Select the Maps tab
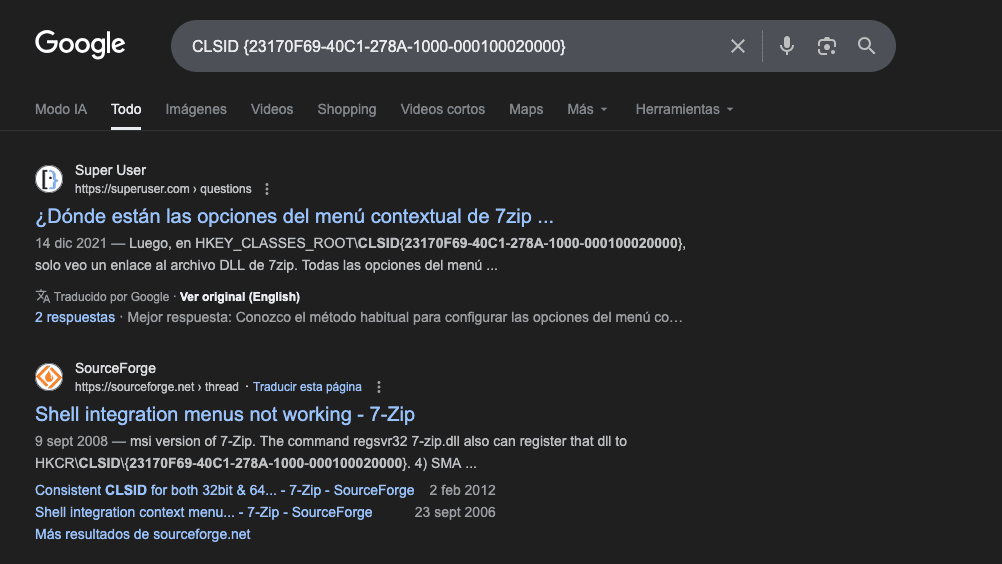This screenshot has height=564, width=1002. (x=526, y=109)
